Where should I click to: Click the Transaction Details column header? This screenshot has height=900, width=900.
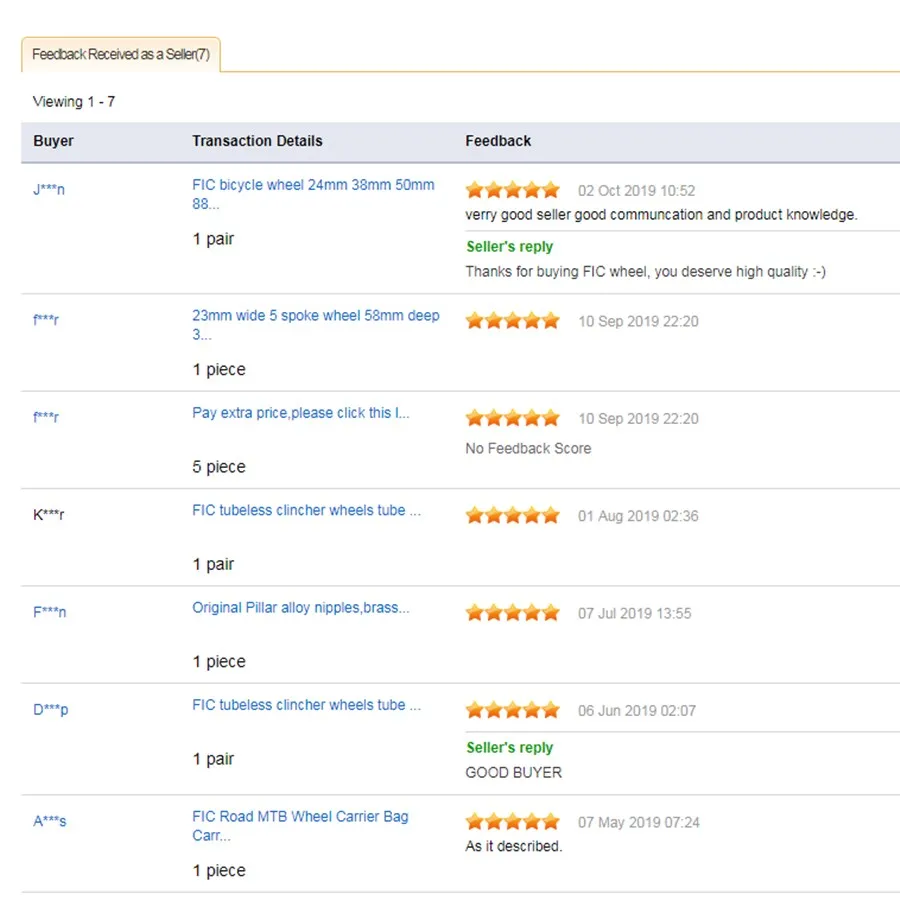pyautogui.click(x=257, y=141)
